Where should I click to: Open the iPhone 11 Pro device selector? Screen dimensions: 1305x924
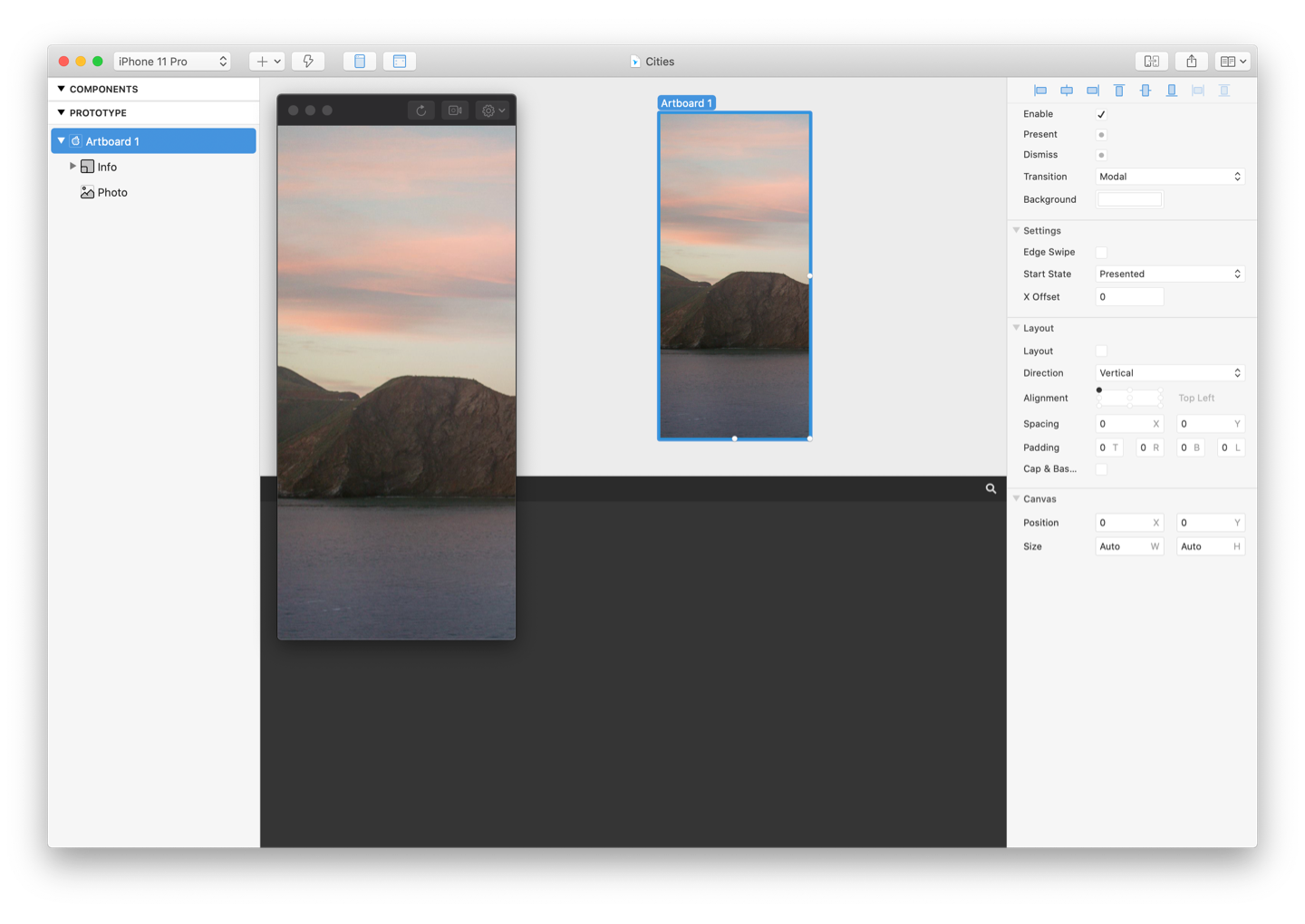(172, 62)
